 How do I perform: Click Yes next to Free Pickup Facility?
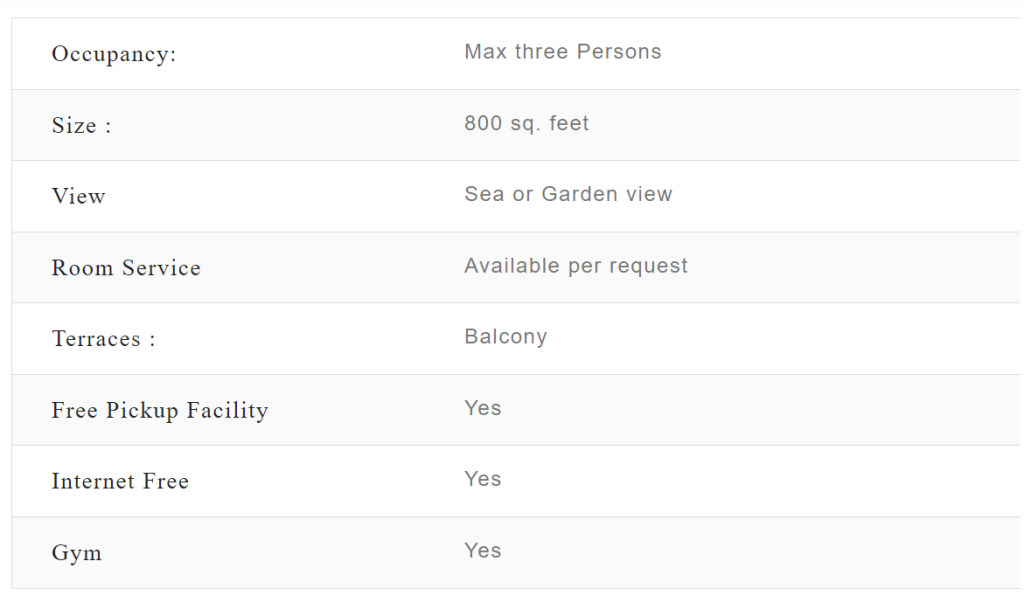coord(483,408)
